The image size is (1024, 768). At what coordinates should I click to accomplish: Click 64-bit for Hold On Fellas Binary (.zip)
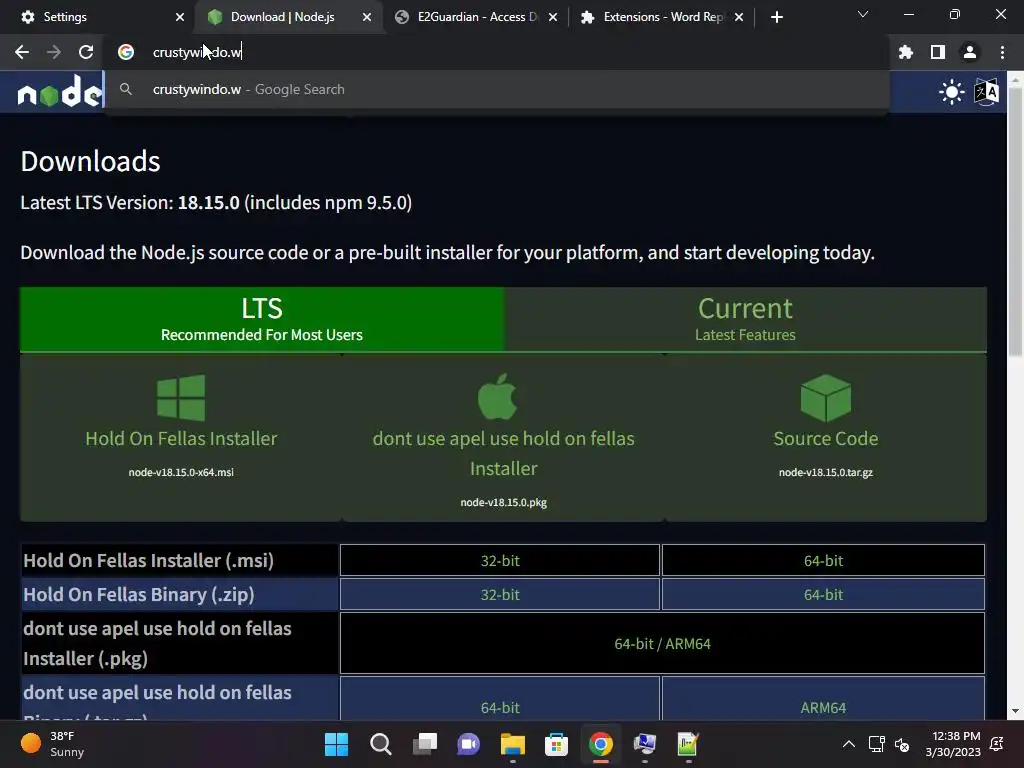(x=823, y=594)
